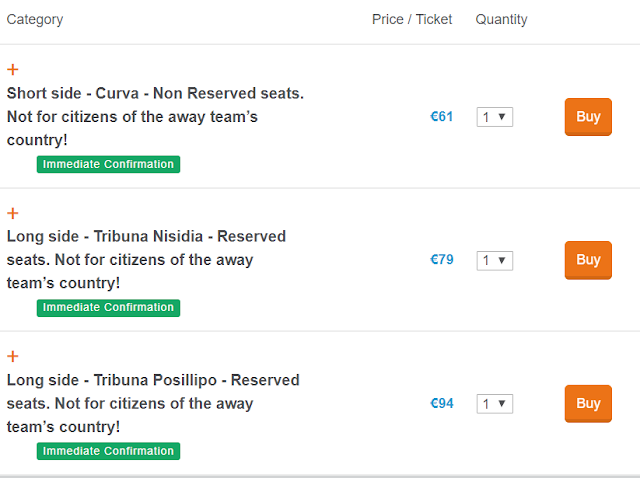Click the Price / Ticket column header
This screenshot has height=478, width=640.
[x=412, y=20]
